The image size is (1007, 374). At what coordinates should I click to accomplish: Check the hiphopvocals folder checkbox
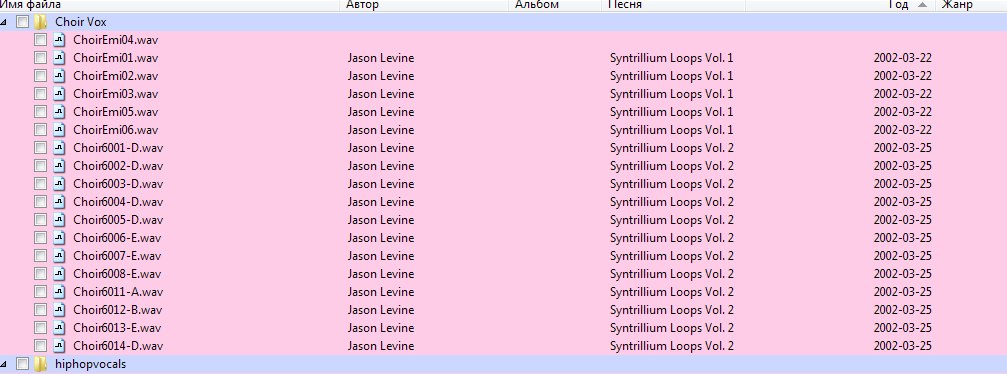[22, 364]
